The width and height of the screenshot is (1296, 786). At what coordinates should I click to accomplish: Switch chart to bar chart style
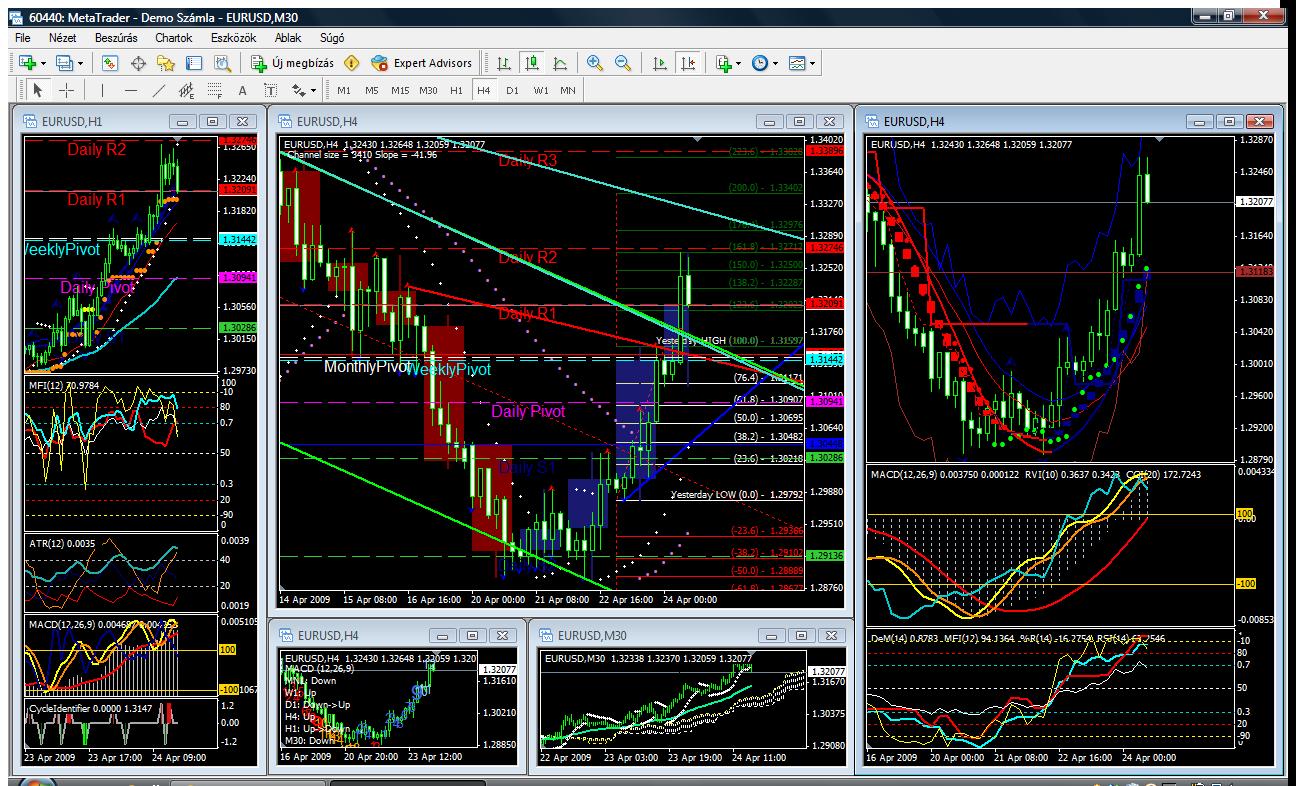[x=504, y=63]
